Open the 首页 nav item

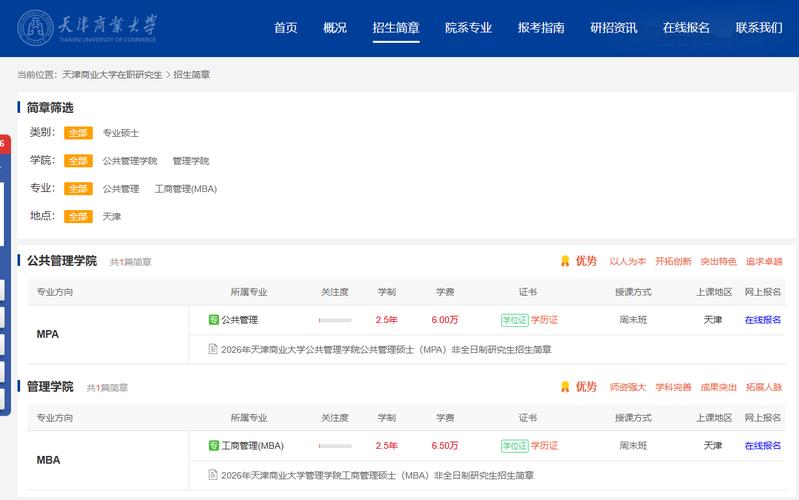tap(285, 28)
